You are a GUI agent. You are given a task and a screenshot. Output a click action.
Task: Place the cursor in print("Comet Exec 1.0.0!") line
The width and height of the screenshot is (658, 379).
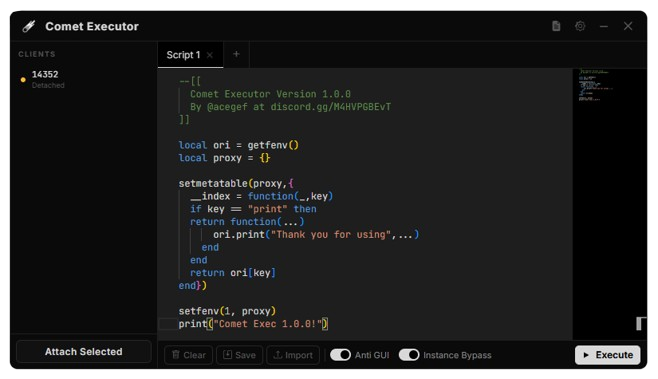pyautogui.click(x=253, y=324)
